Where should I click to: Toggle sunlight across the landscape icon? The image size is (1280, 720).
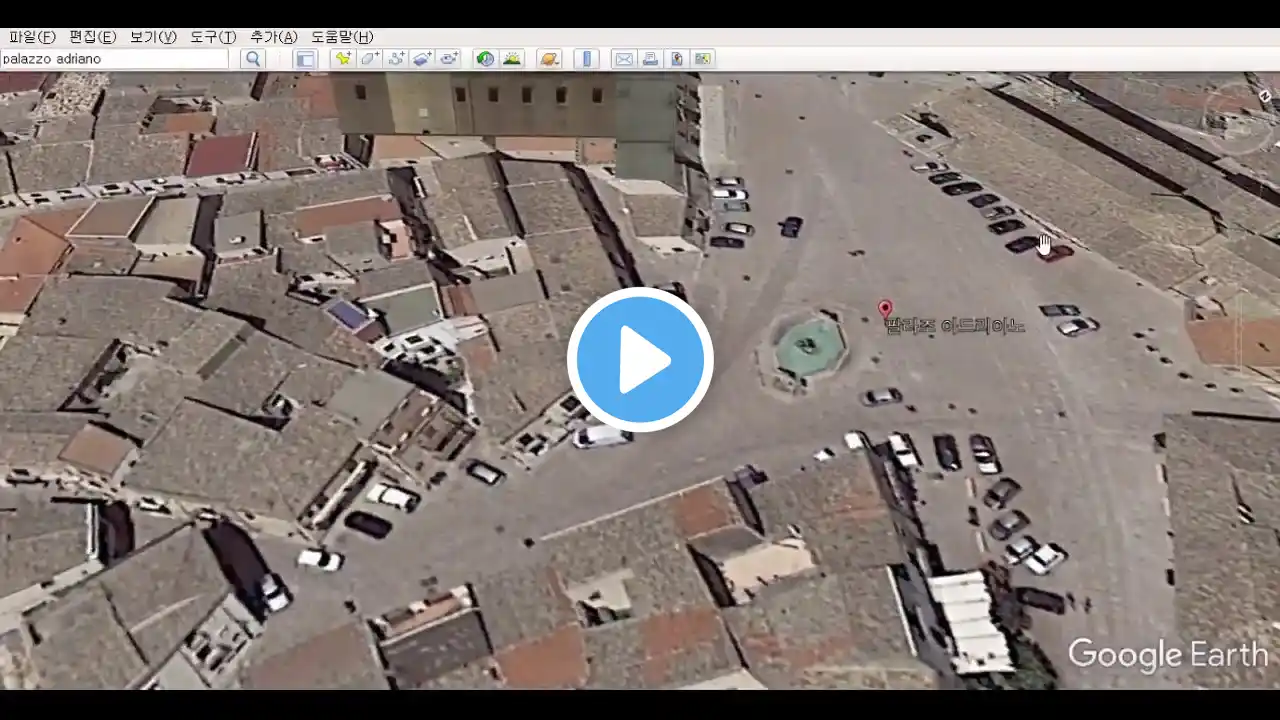click(x=512, y=59)
